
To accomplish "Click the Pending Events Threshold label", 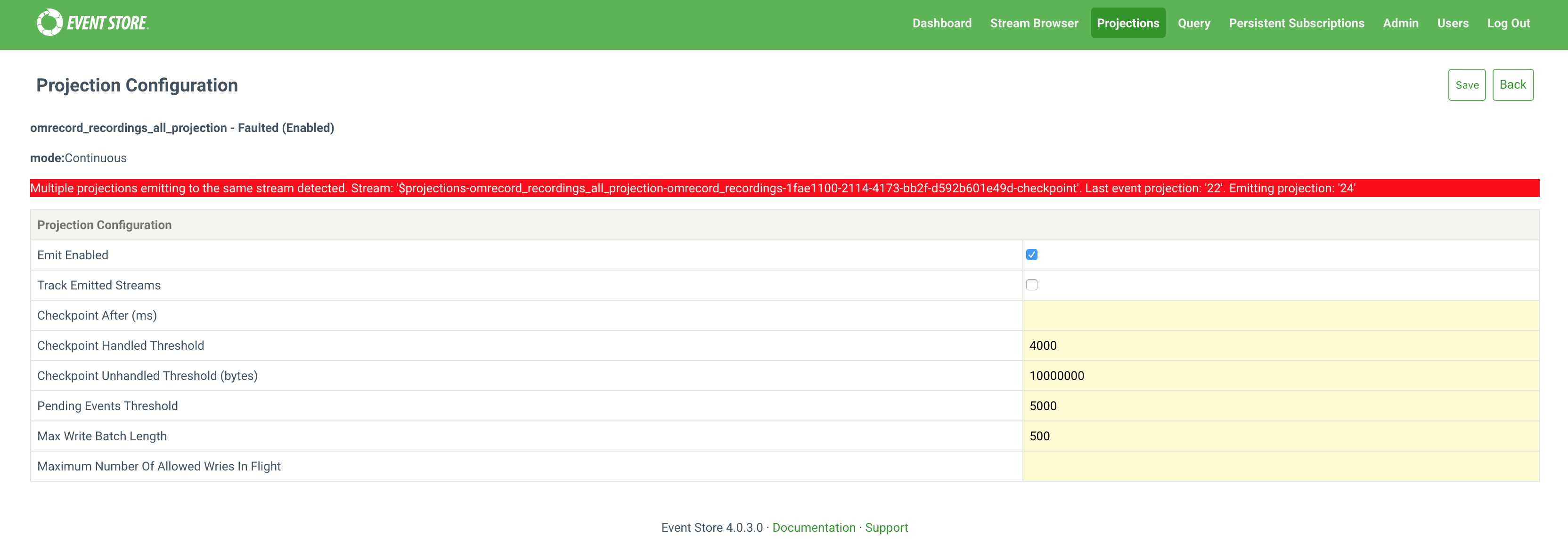I will click(x=107, y=406).
